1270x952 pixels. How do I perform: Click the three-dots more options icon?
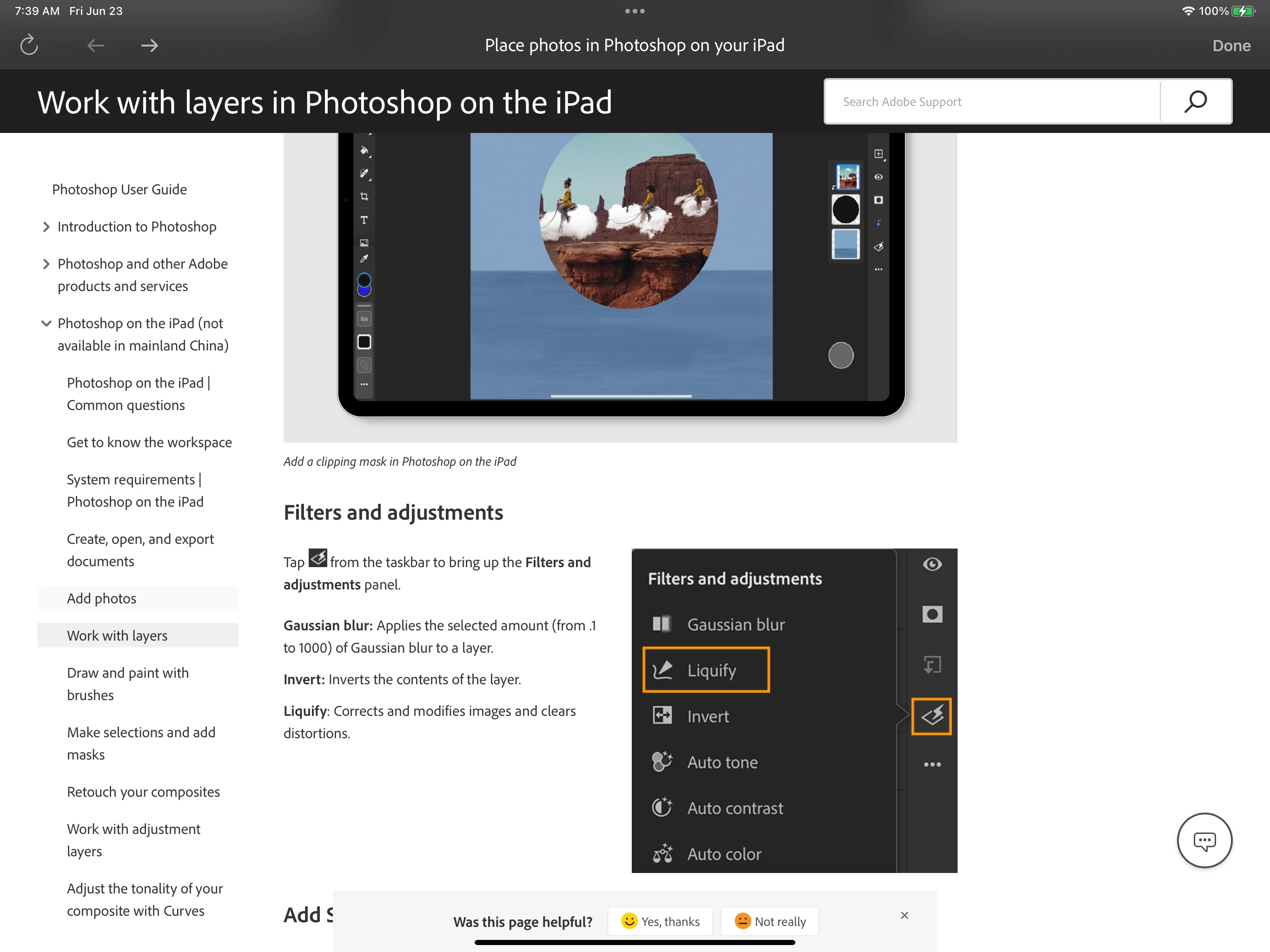(x=932, y=764)
